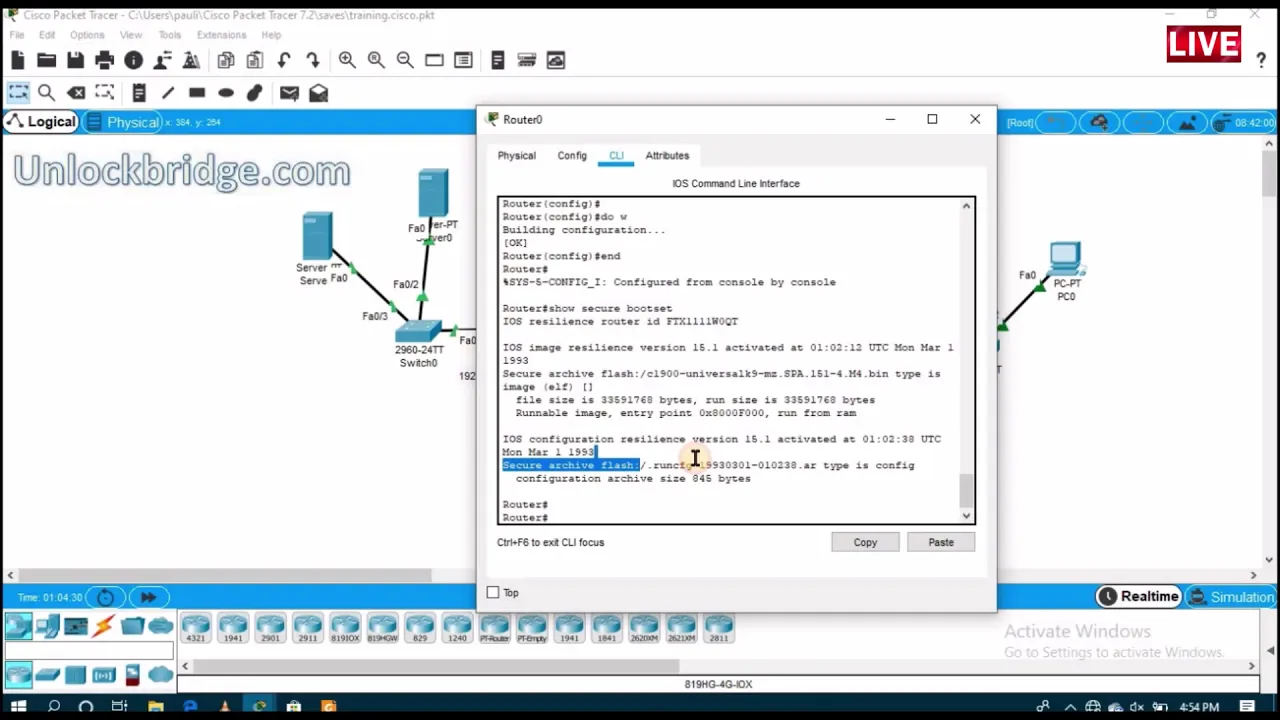Choose the Draw Ellipse tool
Viewport: 1280px width, 720px height.
coord(226,93)
